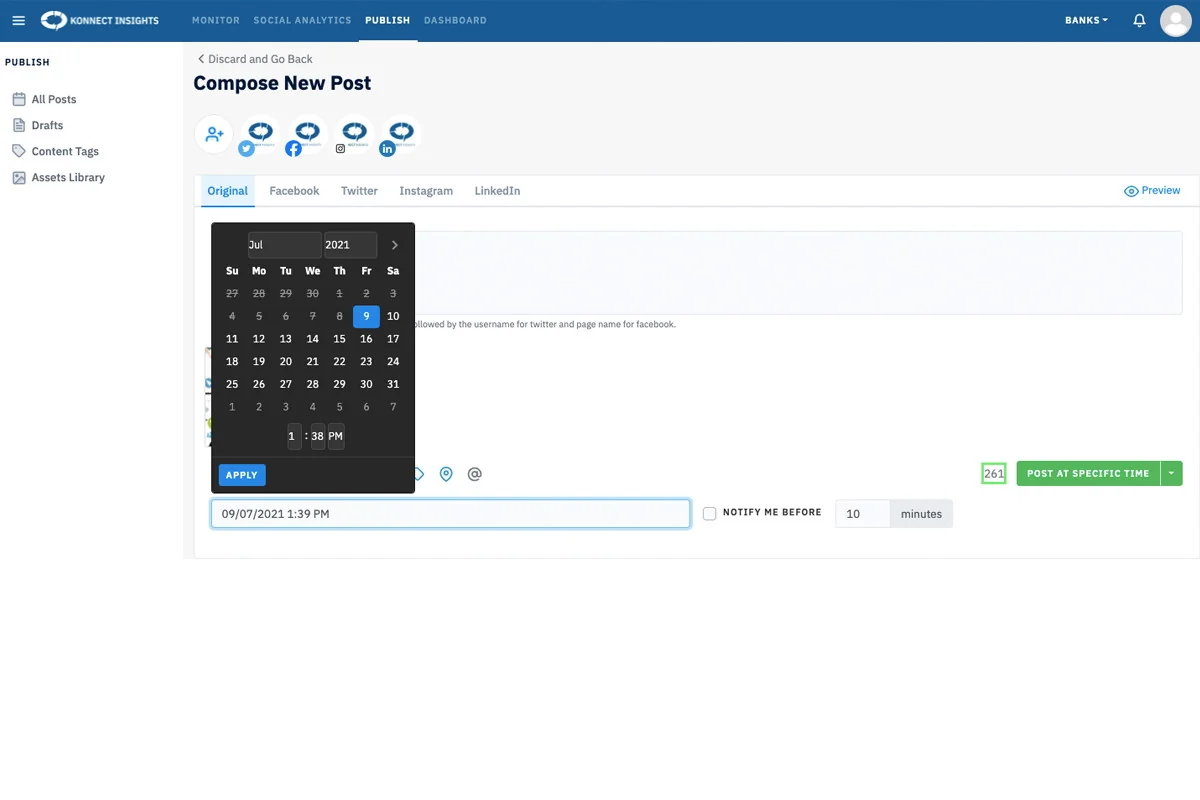Go to next month in calendar
Screen dimensions: 1200x800
click(x=395, y=245)
